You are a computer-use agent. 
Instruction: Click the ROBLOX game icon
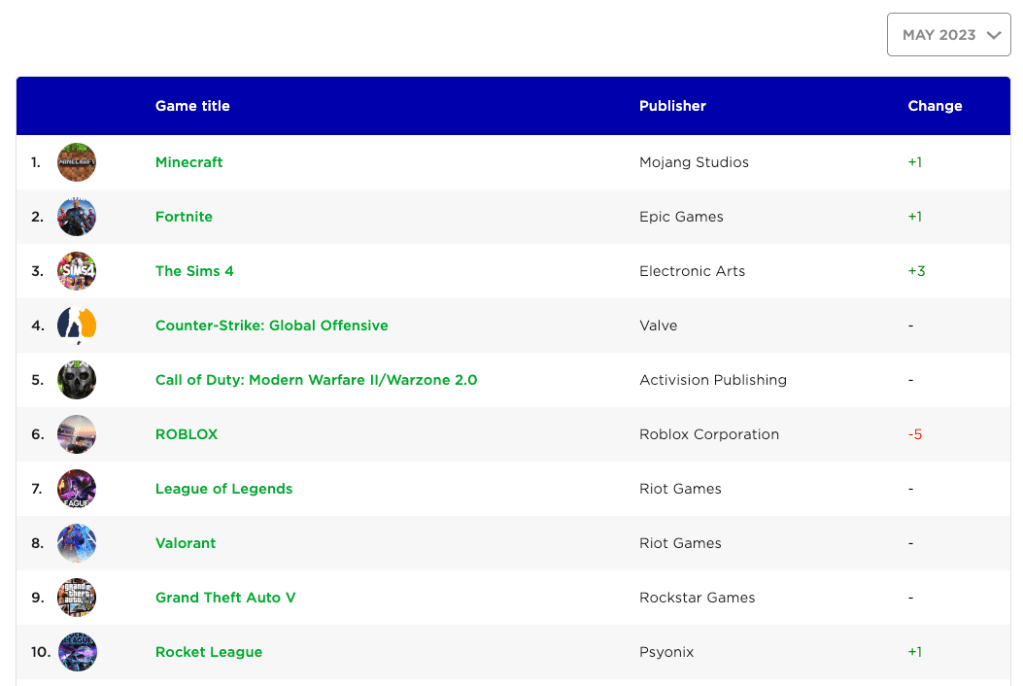[x=77, y=435]
